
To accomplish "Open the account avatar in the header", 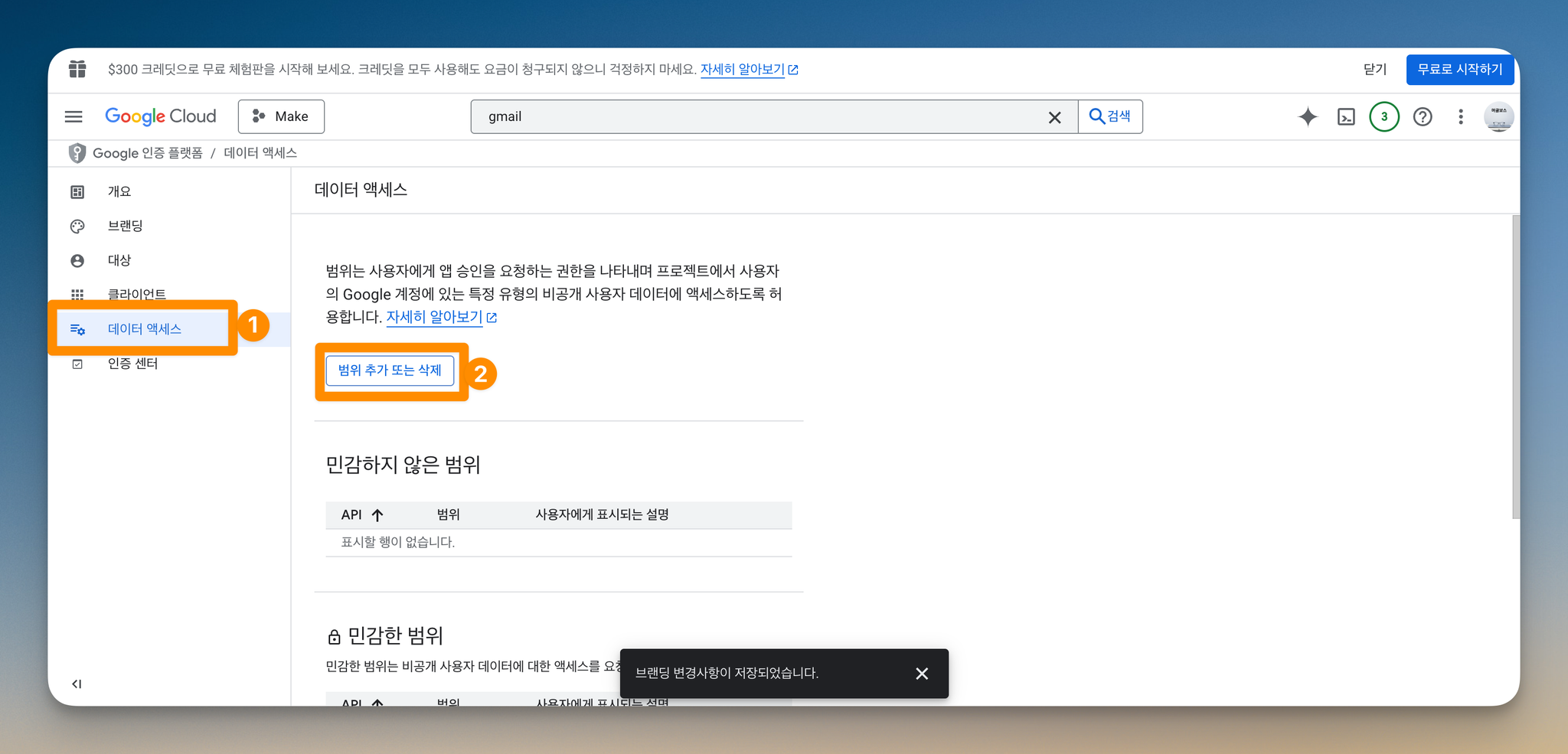I will point(1498,116).
